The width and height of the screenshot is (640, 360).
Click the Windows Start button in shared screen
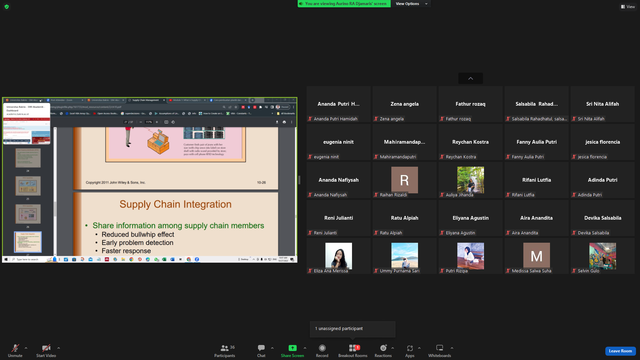click(x=6, y=259)
